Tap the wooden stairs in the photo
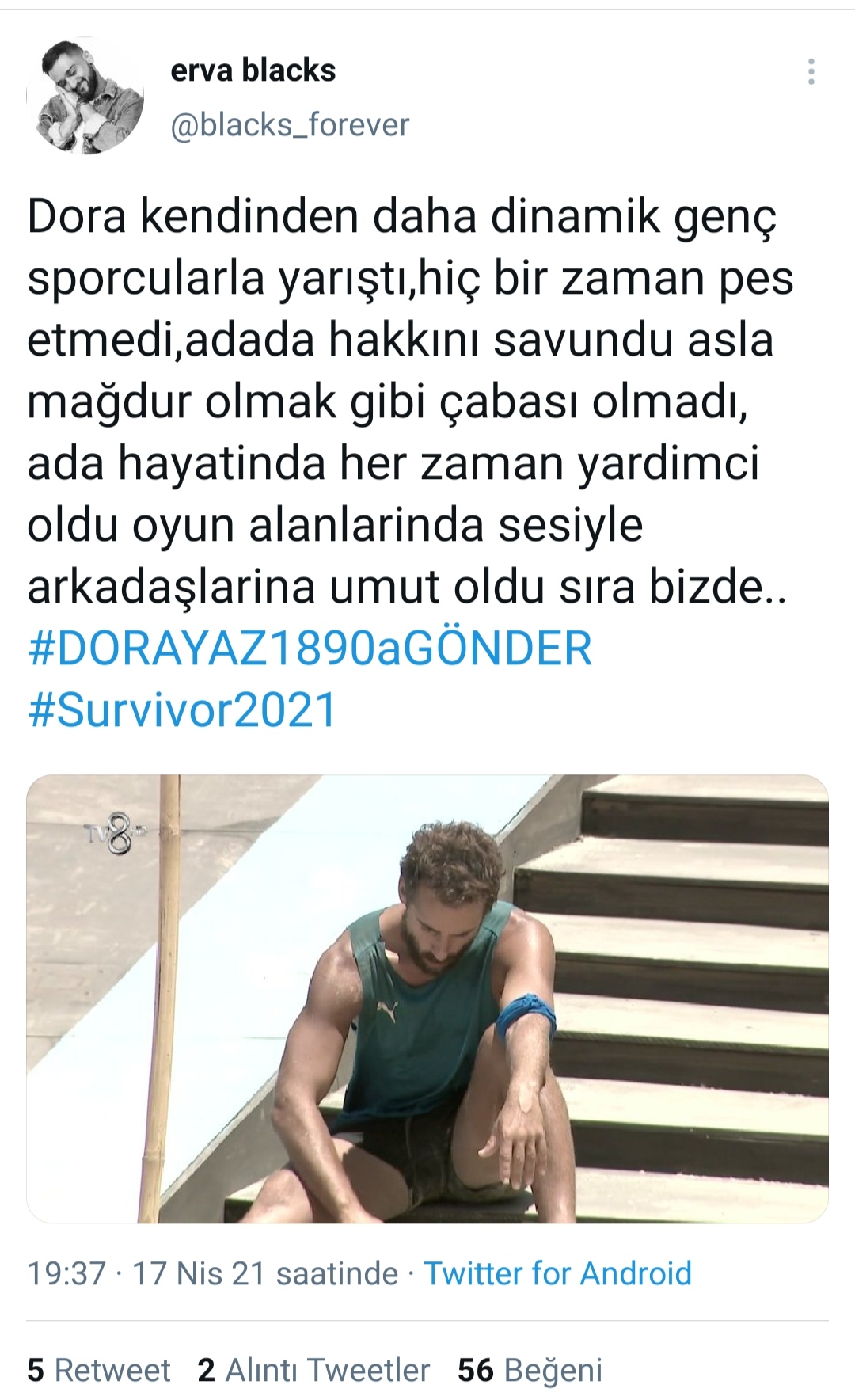 pos(681,999)
